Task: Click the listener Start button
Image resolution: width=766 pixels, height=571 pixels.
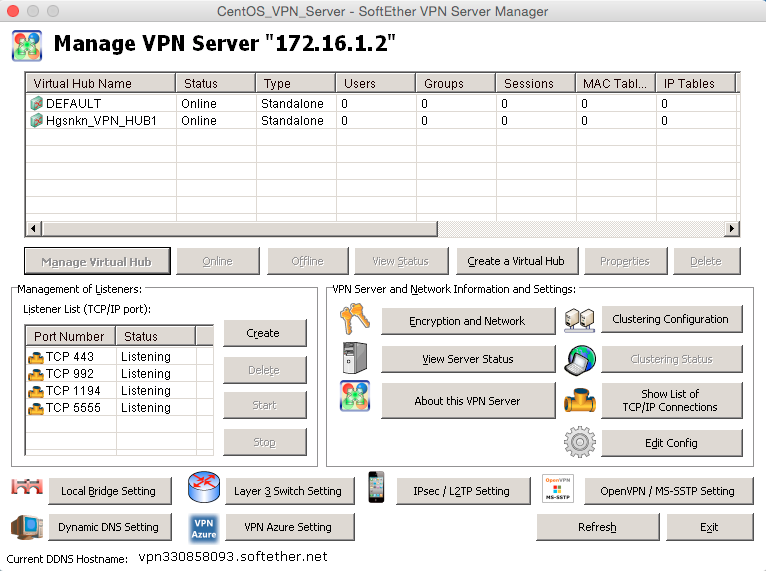Action: [x=264, y=405]
